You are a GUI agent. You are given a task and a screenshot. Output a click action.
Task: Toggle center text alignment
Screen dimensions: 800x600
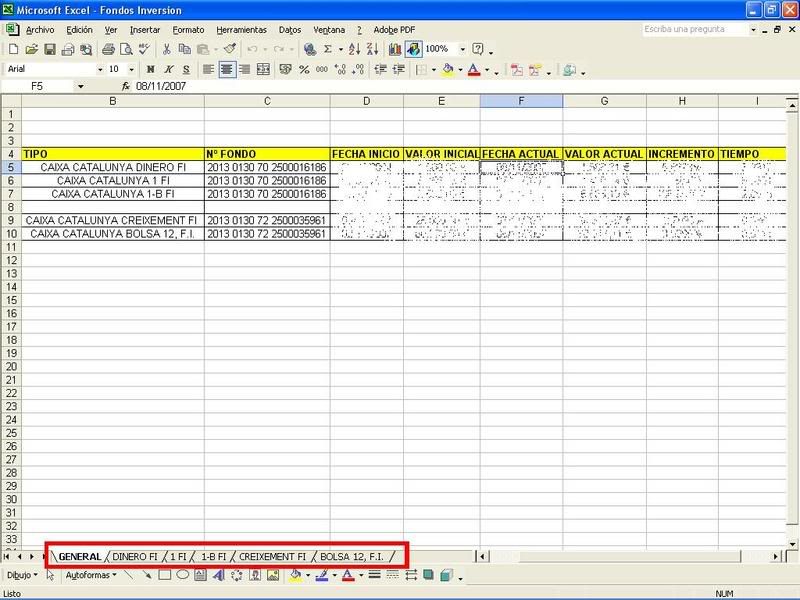click(227, 69)
